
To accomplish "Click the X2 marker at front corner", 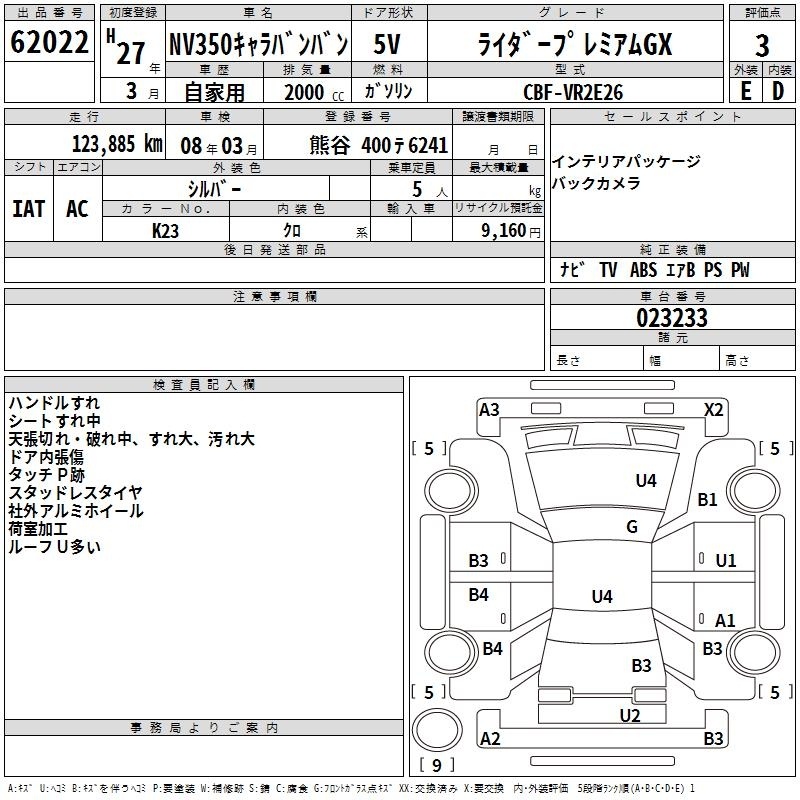I will (713, 409).
